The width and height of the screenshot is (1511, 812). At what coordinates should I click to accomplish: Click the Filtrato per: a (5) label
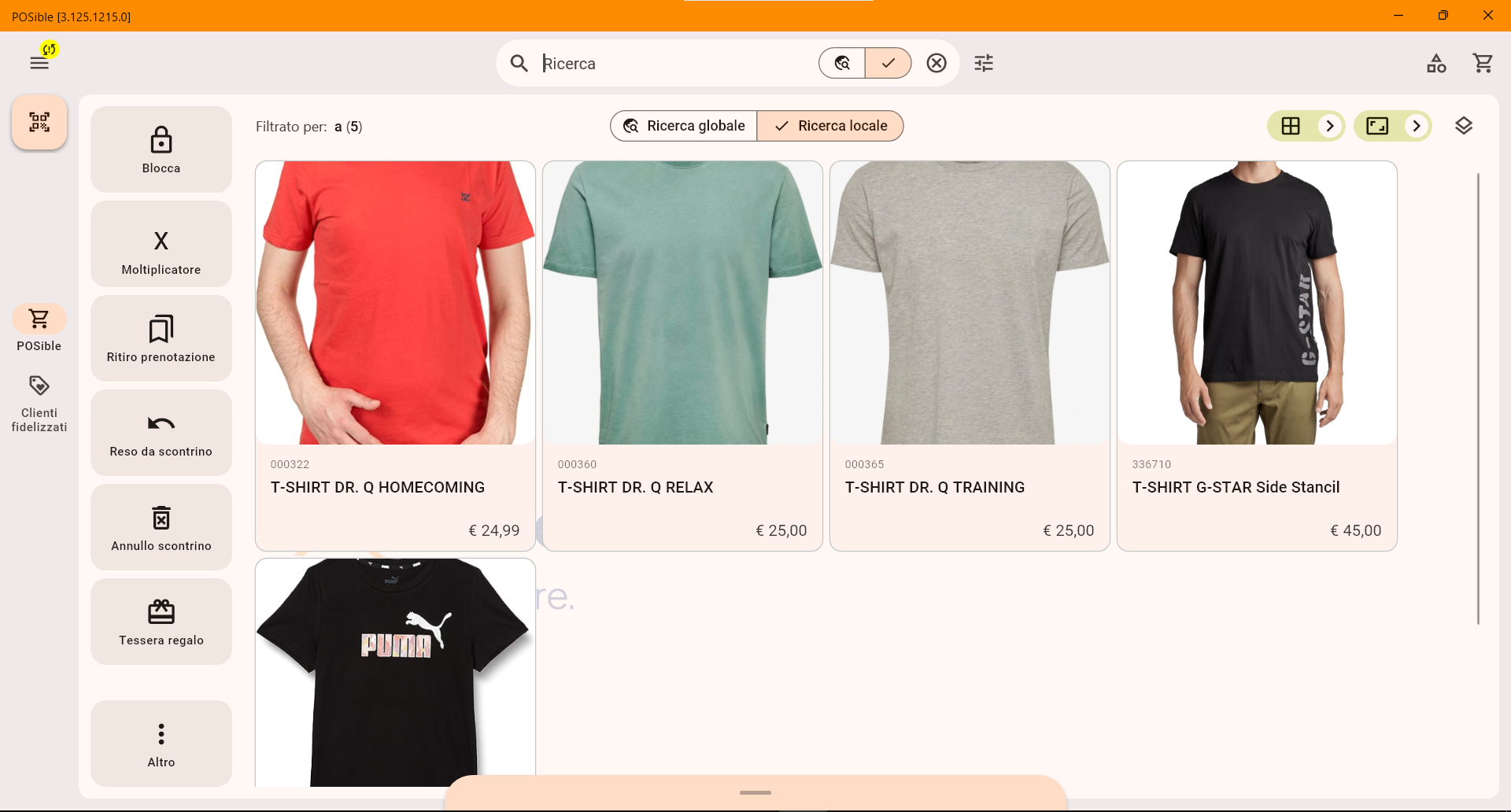[309, 127]
